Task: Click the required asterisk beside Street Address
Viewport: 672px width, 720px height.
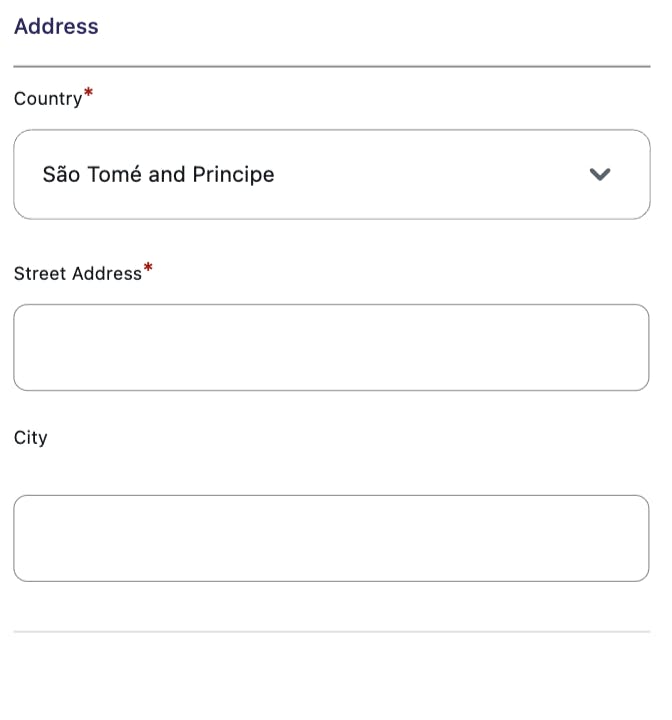Action: point(149,268)
